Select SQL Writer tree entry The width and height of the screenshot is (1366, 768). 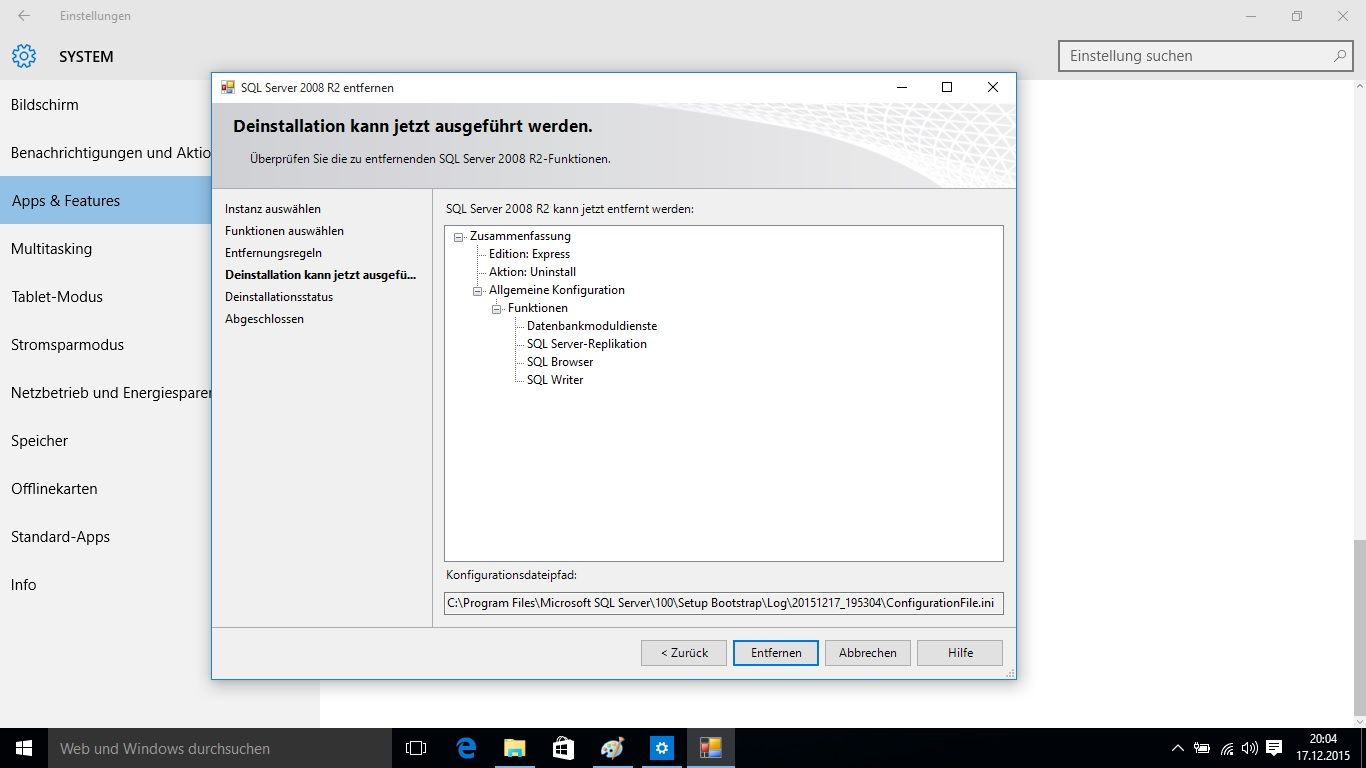(555, 380)
